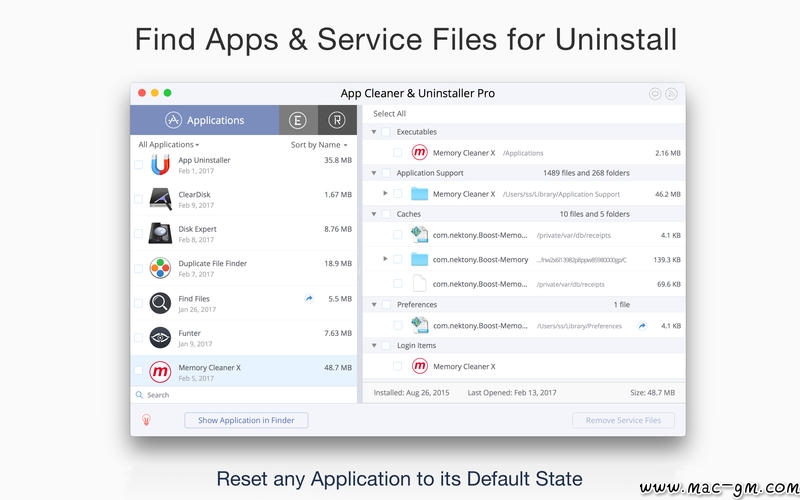Image resolution: width=800 pixels, height=500 pixels.
Task: Click the 1489 files and 268 folders label
Action: tap(586, 173)
